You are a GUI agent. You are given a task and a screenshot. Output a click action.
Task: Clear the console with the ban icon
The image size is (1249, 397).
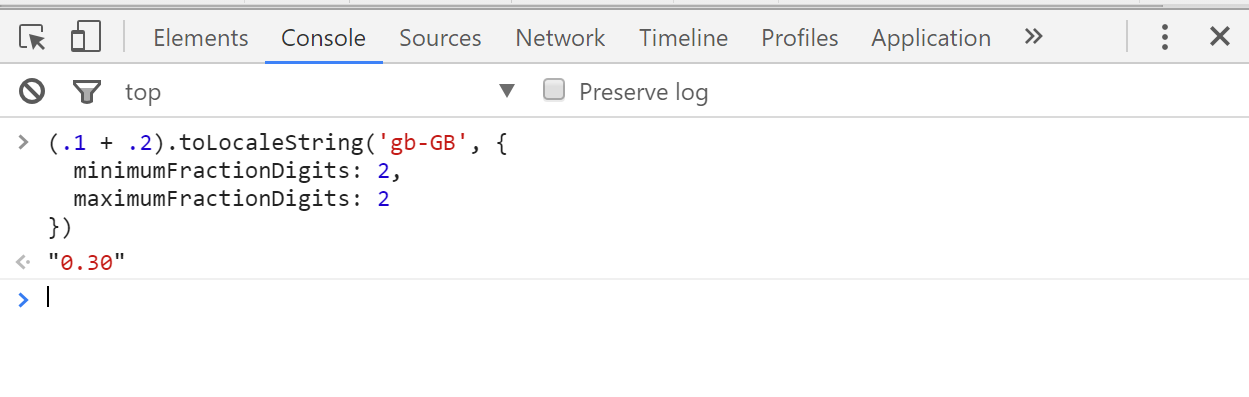tap(32, 92)
